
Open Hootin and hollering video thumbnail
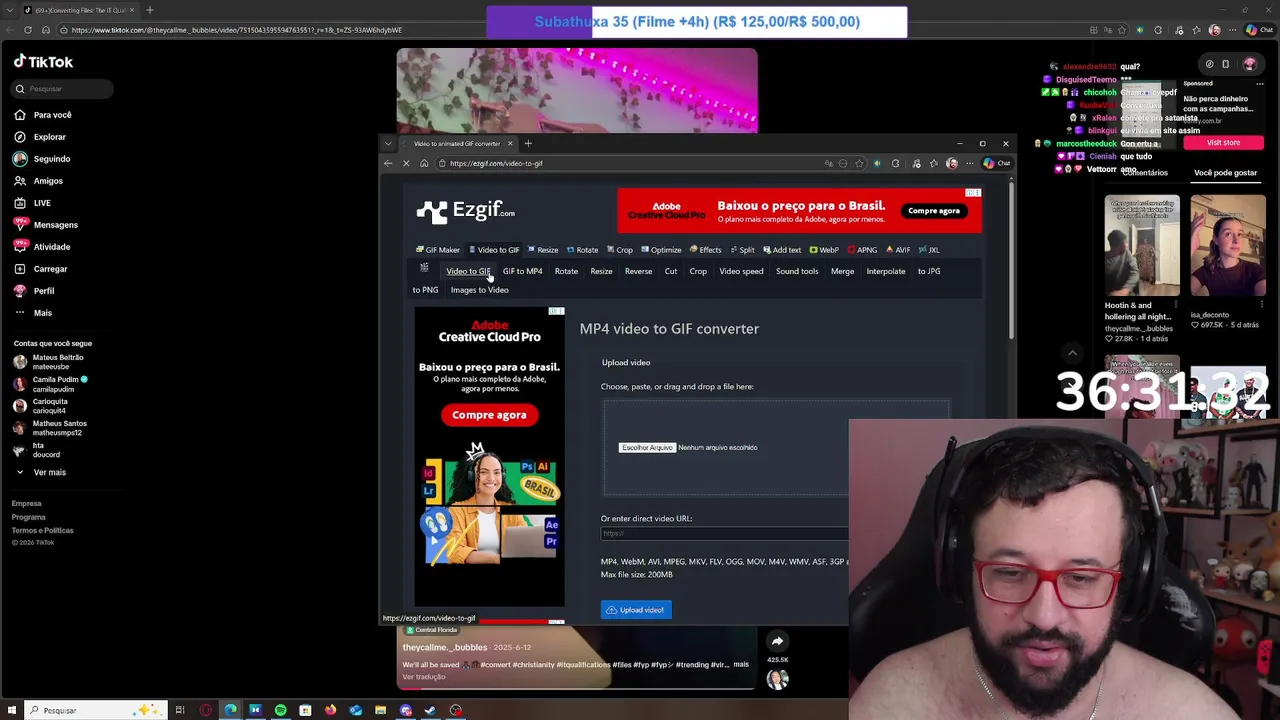tap(1142, 246)
